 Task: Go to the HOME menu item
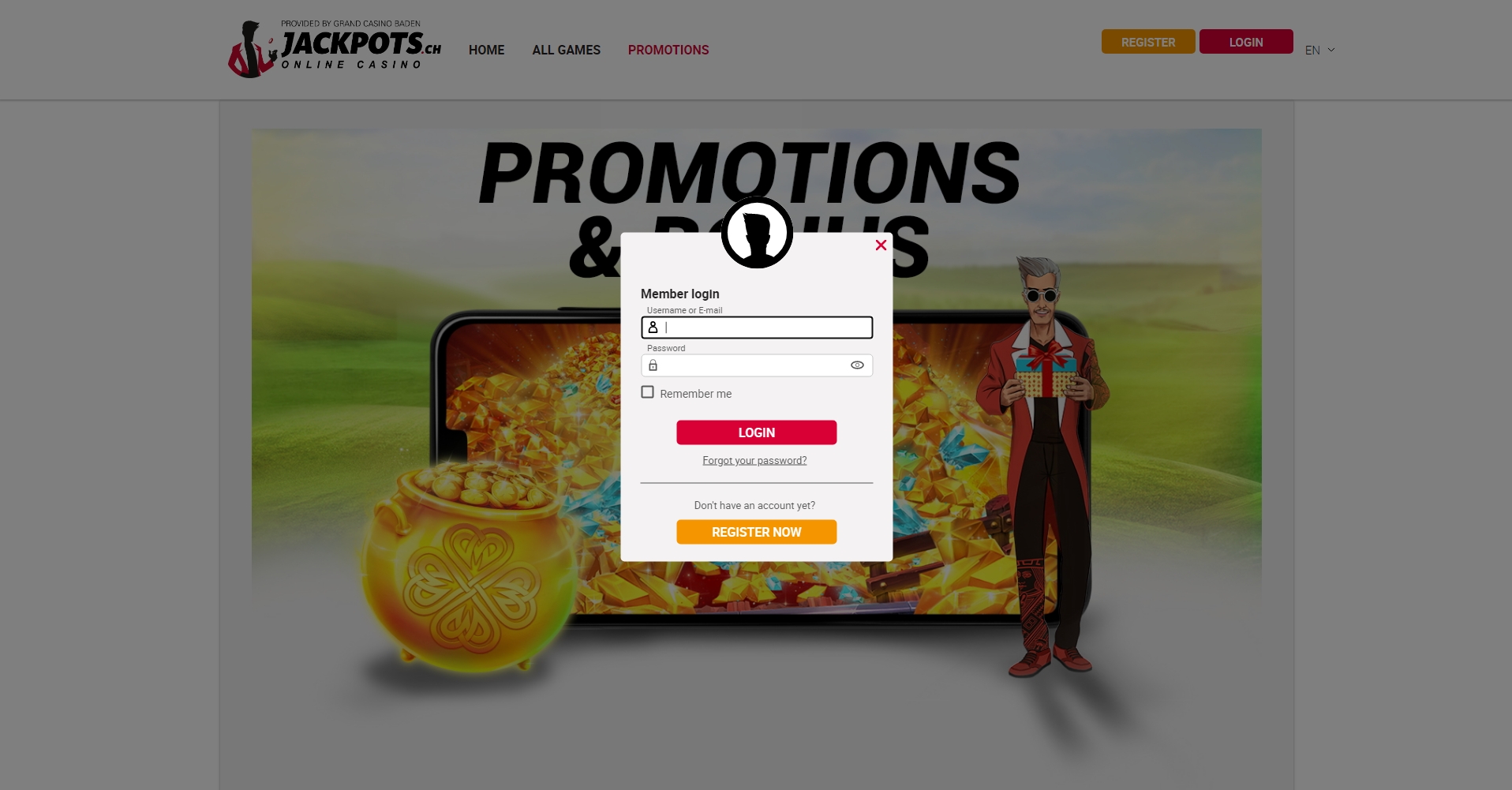pos(486,50)
